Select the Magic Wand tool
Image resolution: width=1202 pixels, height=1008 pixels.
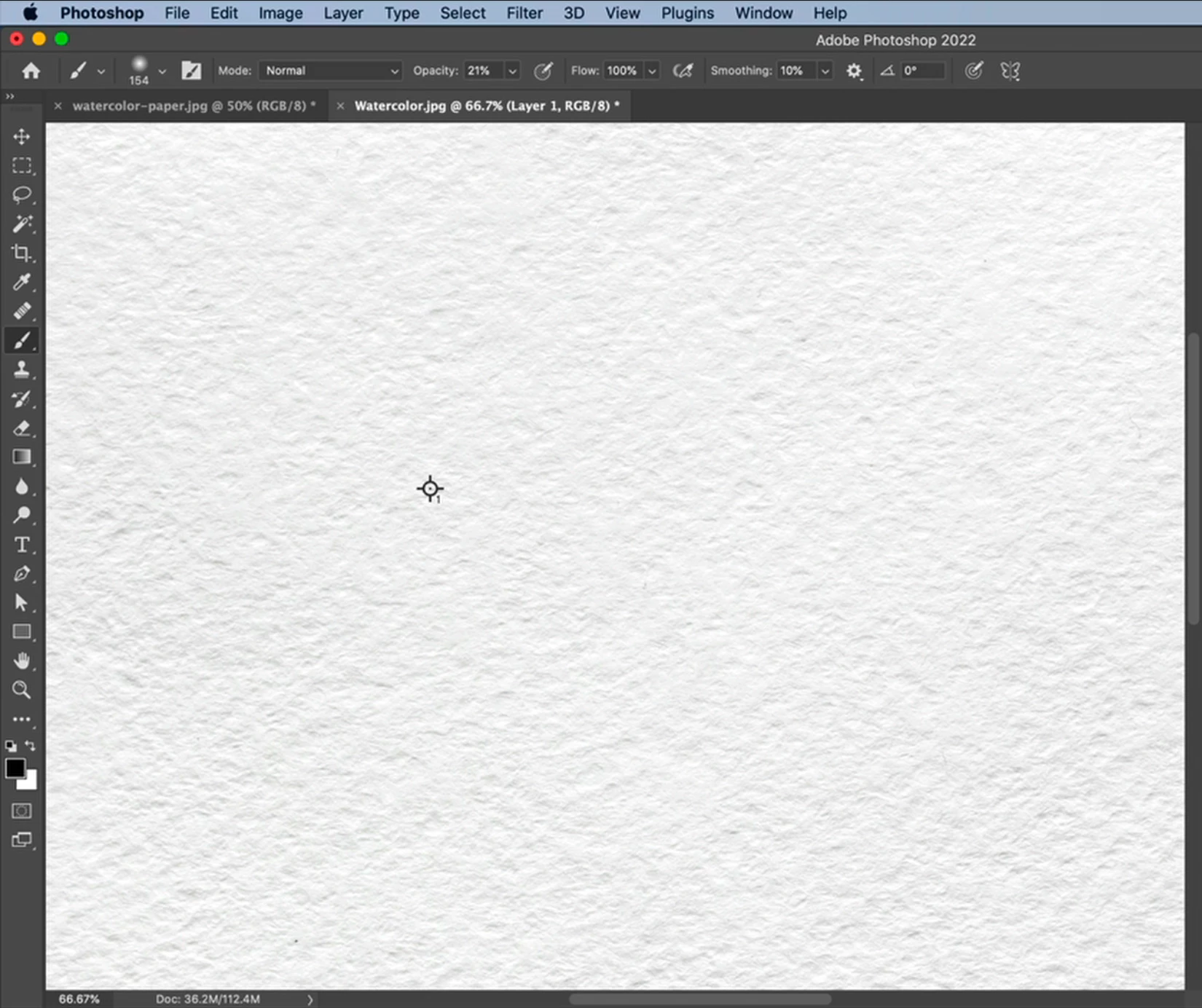(22, 224)
